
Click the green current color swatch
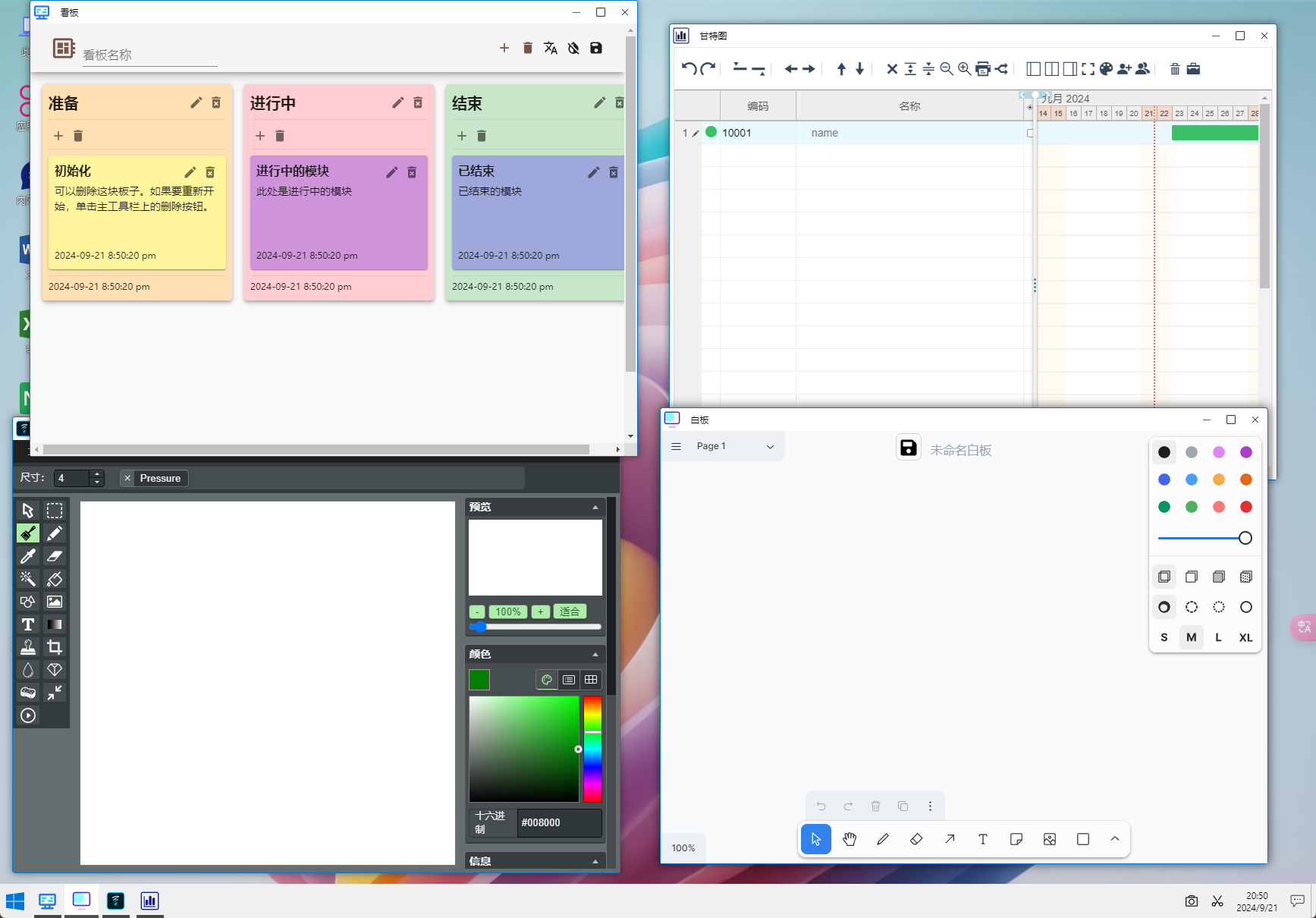click(x=479, y=680)
